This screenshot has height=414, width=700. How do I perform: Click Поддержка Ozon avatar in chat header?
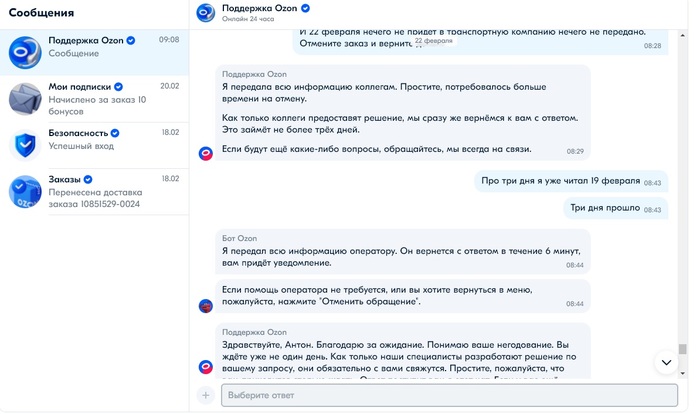click(x=206, y=13)
